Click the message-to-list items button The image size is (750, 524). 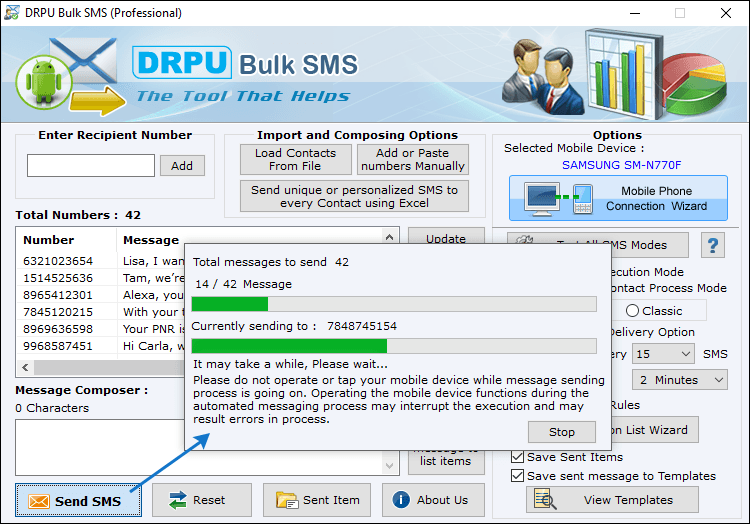click(x=446, y=461)
